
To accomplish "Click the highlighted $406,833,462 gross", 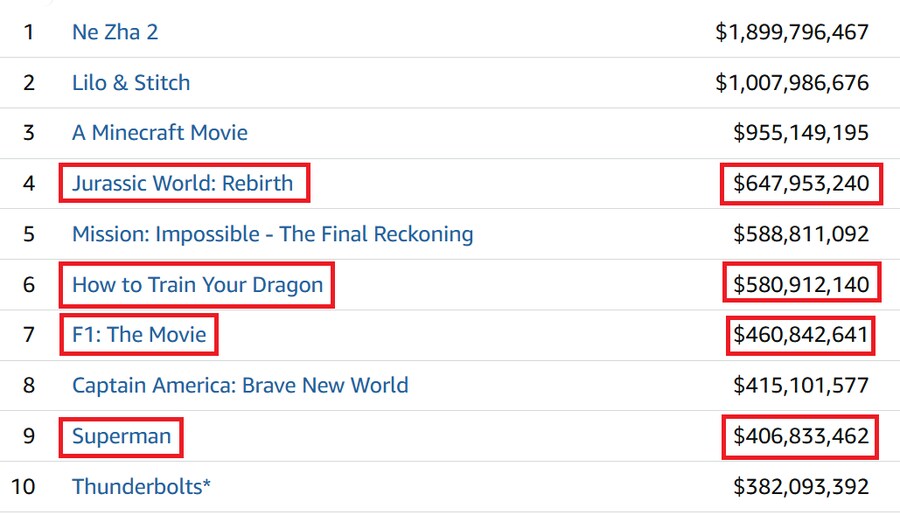I will [x=801, y=436].
